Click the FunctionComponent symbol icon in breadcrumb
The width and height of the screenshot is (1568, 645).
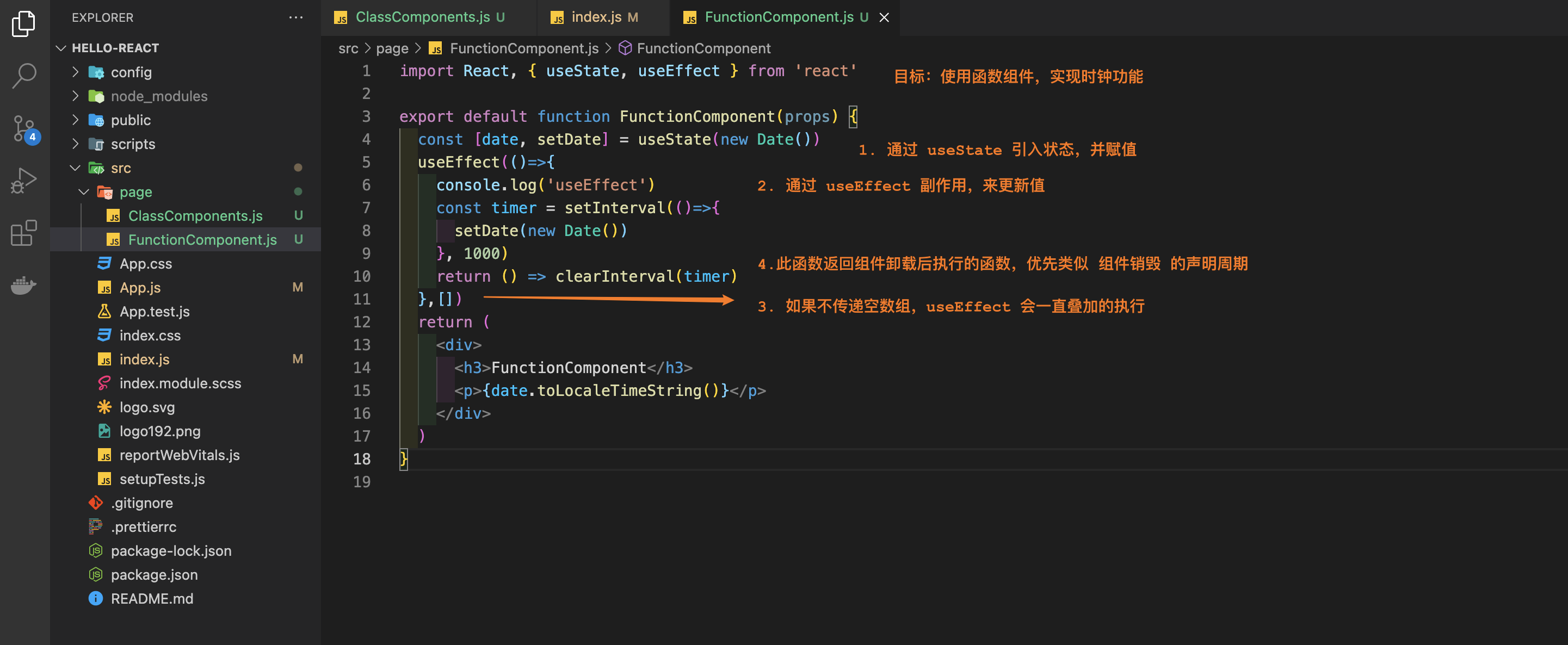click(x=625, y=48)
